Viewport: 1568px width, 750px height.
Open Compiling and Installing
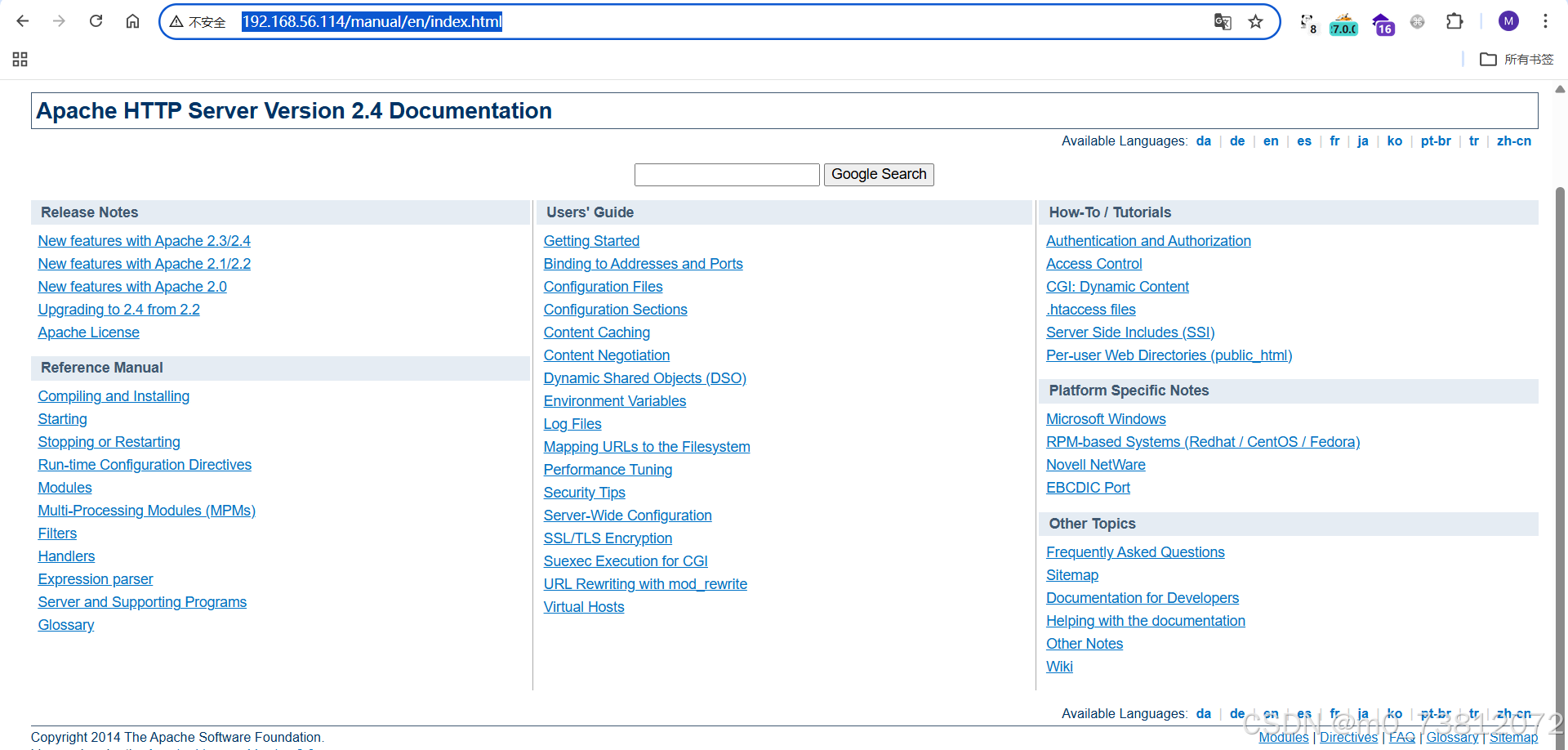(x=114, y=396)
